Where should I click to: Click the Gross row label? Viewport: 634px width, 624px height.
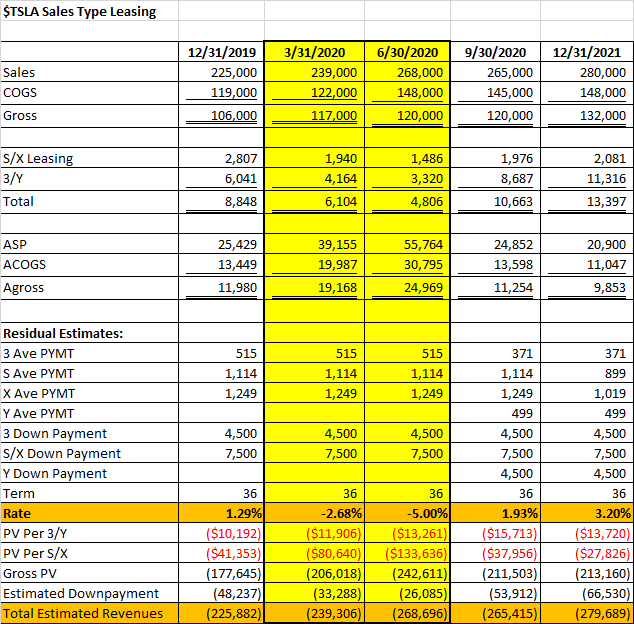click(20, 116)
